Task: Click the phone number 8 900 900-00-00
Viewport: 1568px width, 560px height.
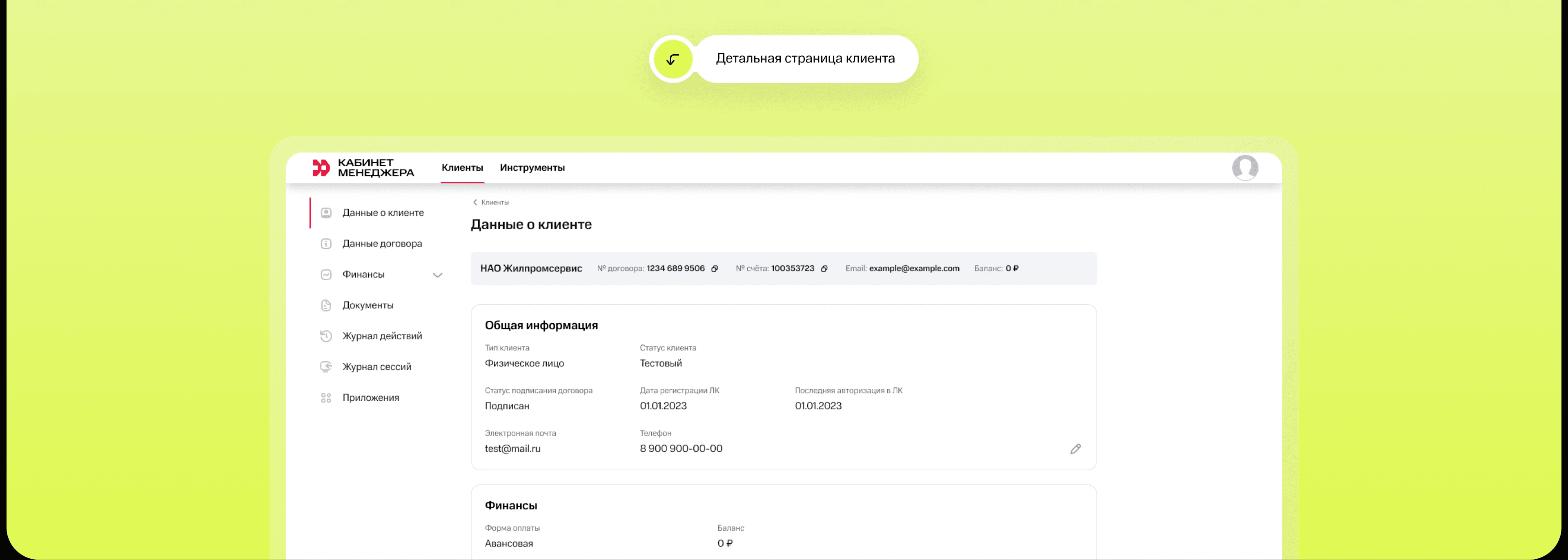Action: point(681,449)
